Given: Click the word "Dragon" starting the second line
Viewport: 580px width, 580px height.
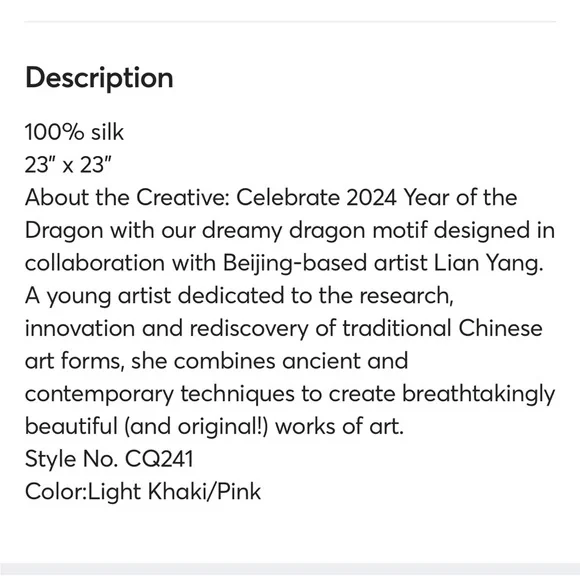Looking at the screenshot, I should (x=64, y=231).
